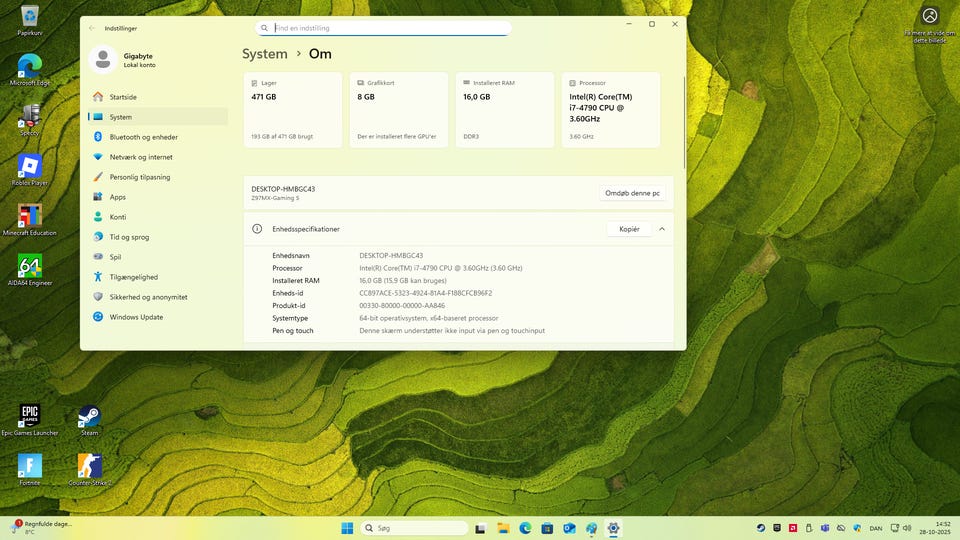Select the Fortnite desktop shortcut

tap(30, 466)
